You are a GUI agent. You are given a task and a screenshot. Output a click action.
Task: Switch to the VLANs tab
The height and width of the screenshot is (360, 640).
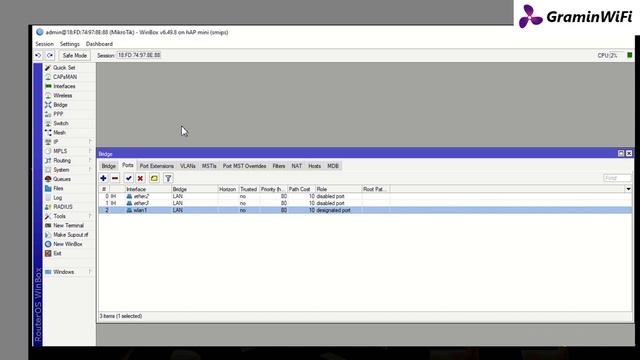pos(188,166)
